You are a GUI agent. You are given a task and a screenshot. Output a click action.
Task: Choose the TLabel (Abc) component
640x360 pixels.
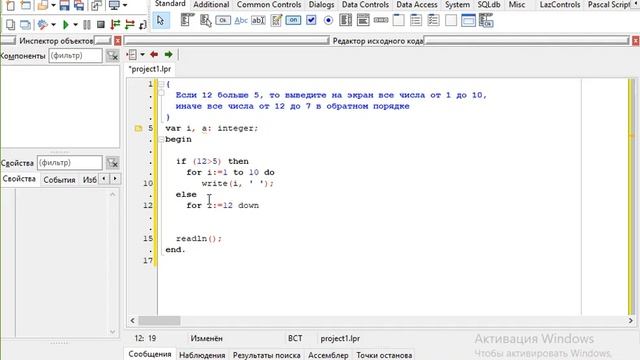(241, 20)
